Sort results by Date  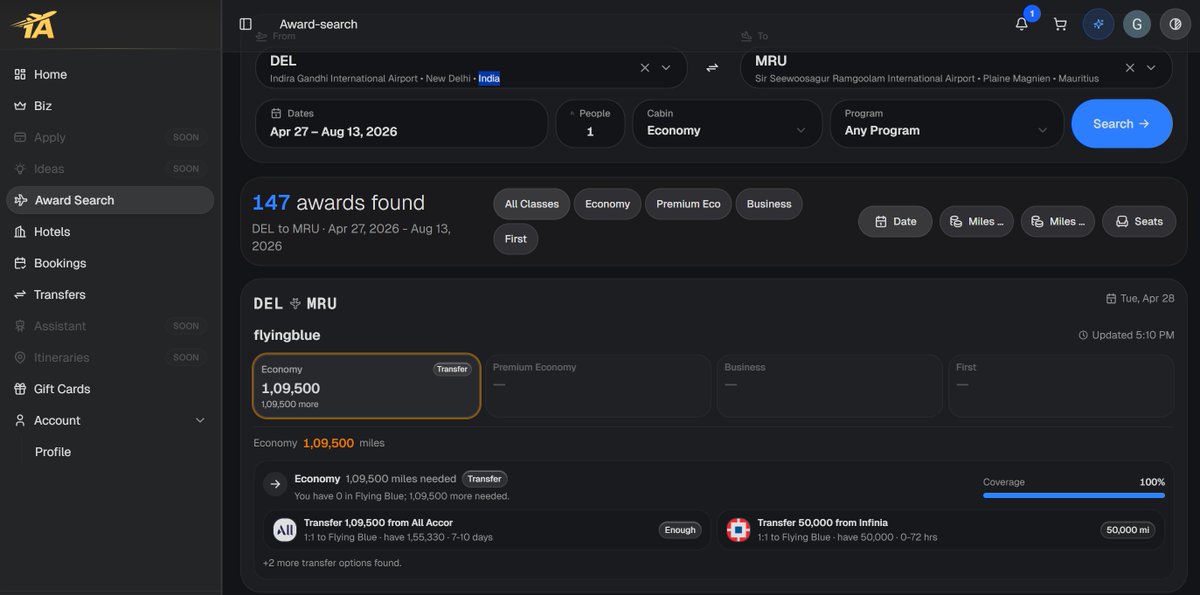tap(895, 222)
